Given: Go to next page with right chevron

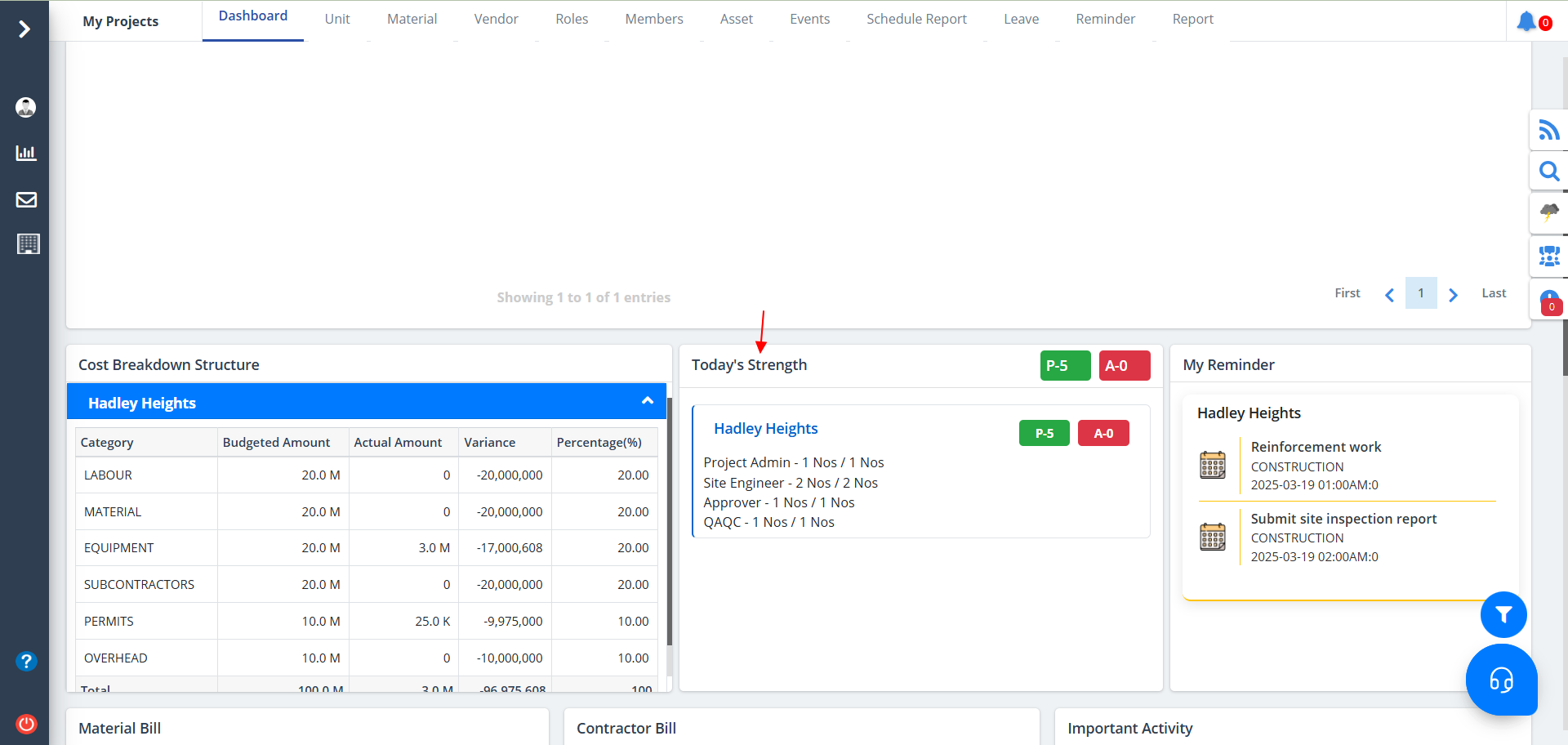Looking at the screenshot, I should (x=1453, y=294).
